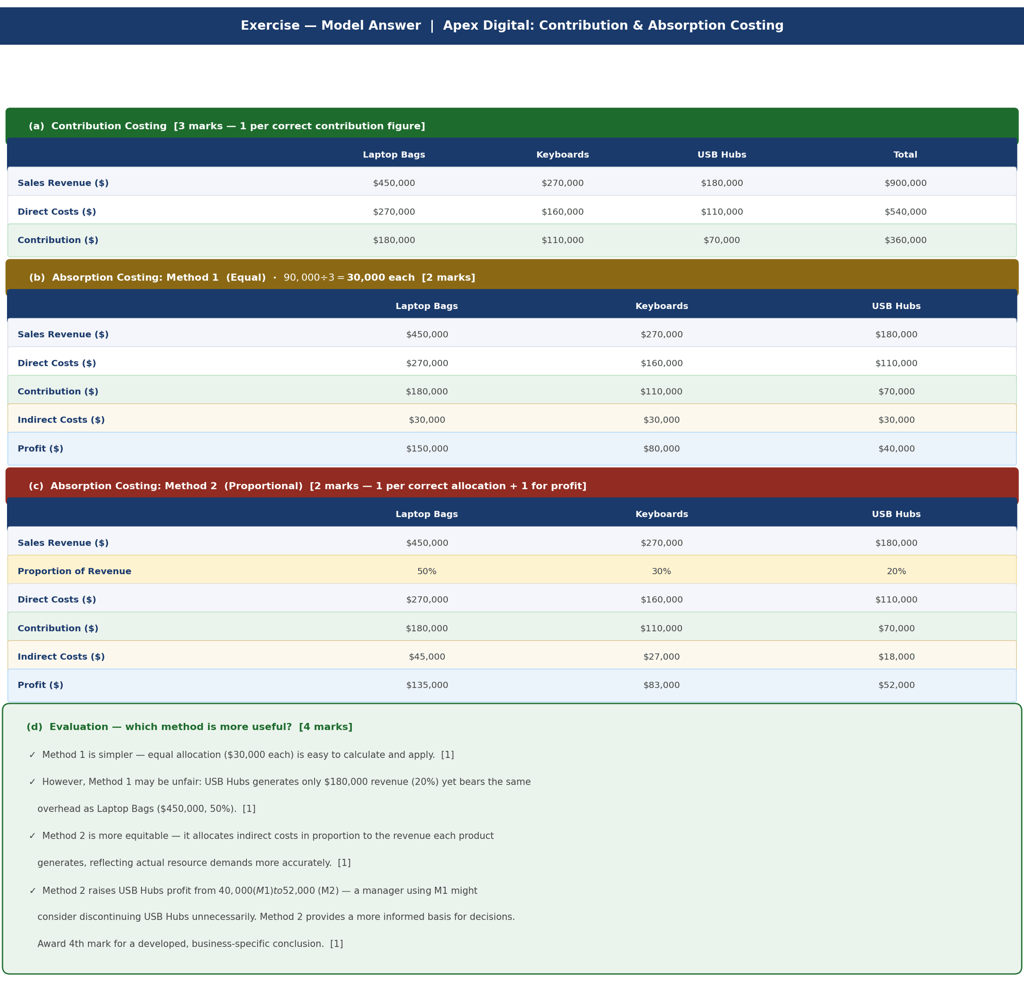Click the Absorption Costing Method 2 header

click(512, 486)
